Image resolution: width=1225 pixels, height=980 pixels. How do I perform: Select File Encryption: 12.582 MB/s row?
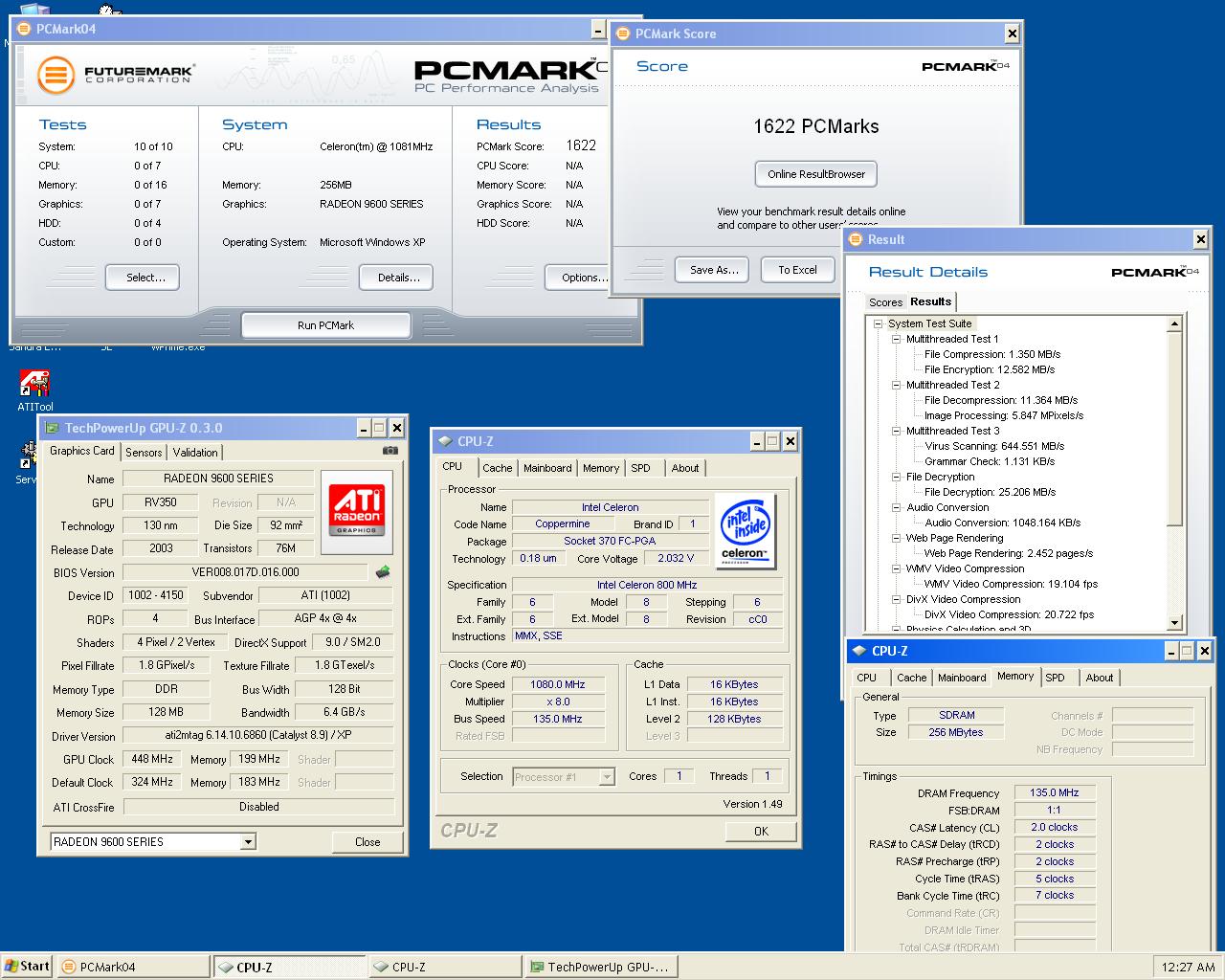click(x=989, y=369)
